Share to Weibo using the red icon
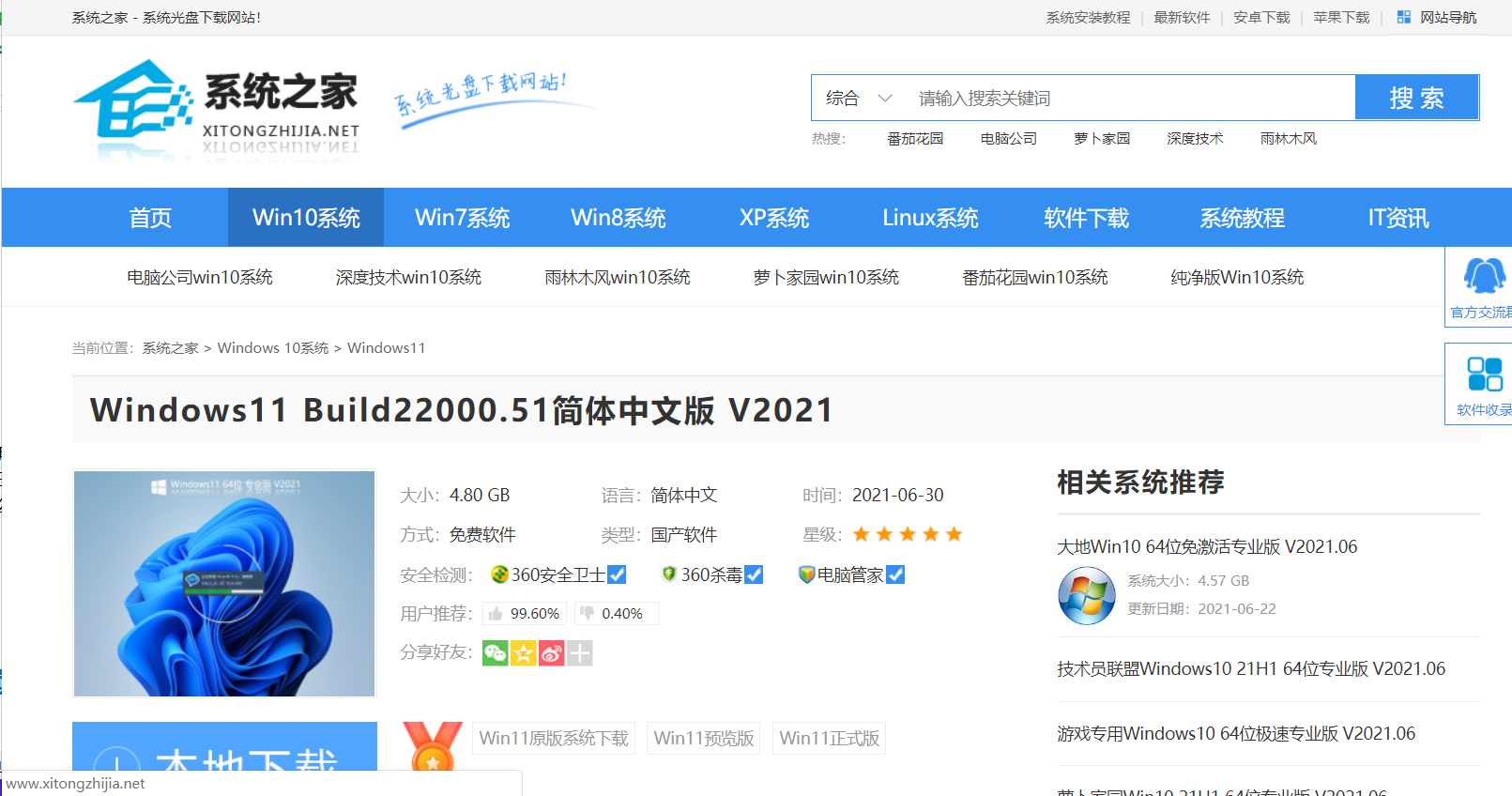 [x=552, y=653]
